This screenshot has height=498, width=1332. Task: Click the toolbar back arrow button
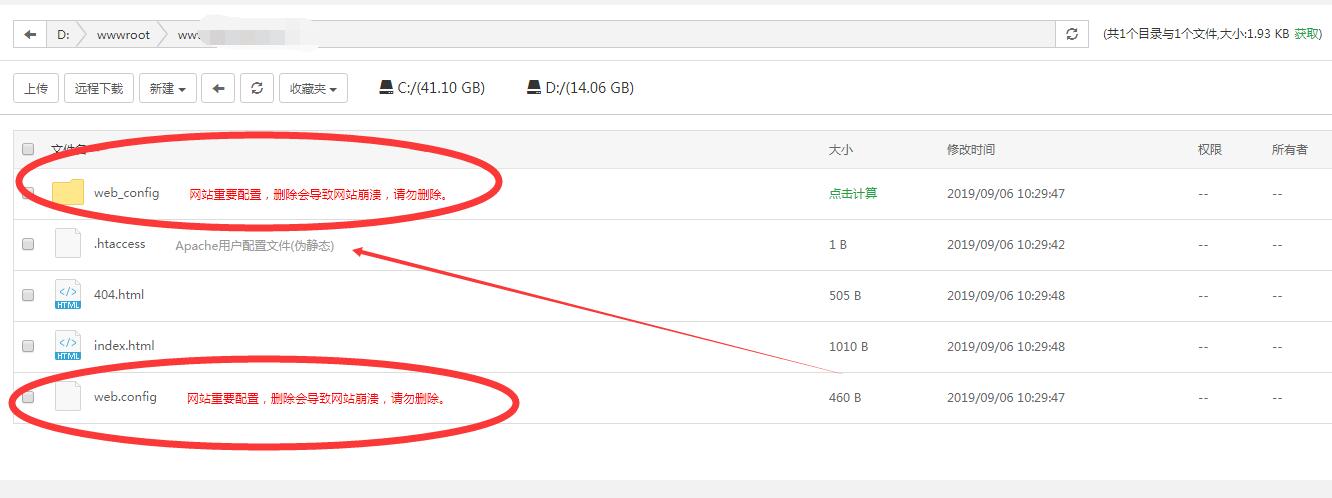tap(218, 88)
